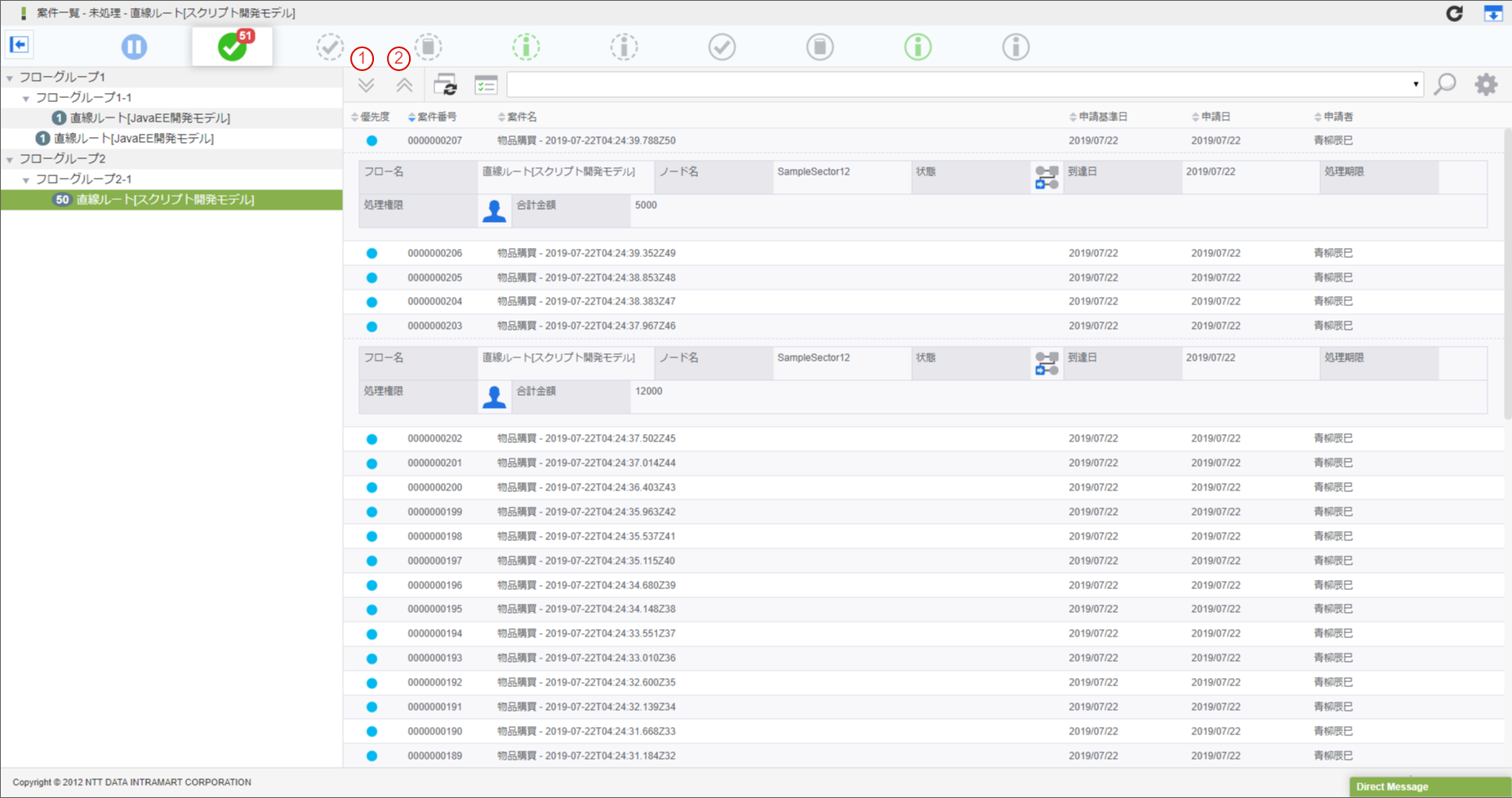This screenshot has width=1512, height=798.
Task: Open the gear settings icon
Action: 1486,84
